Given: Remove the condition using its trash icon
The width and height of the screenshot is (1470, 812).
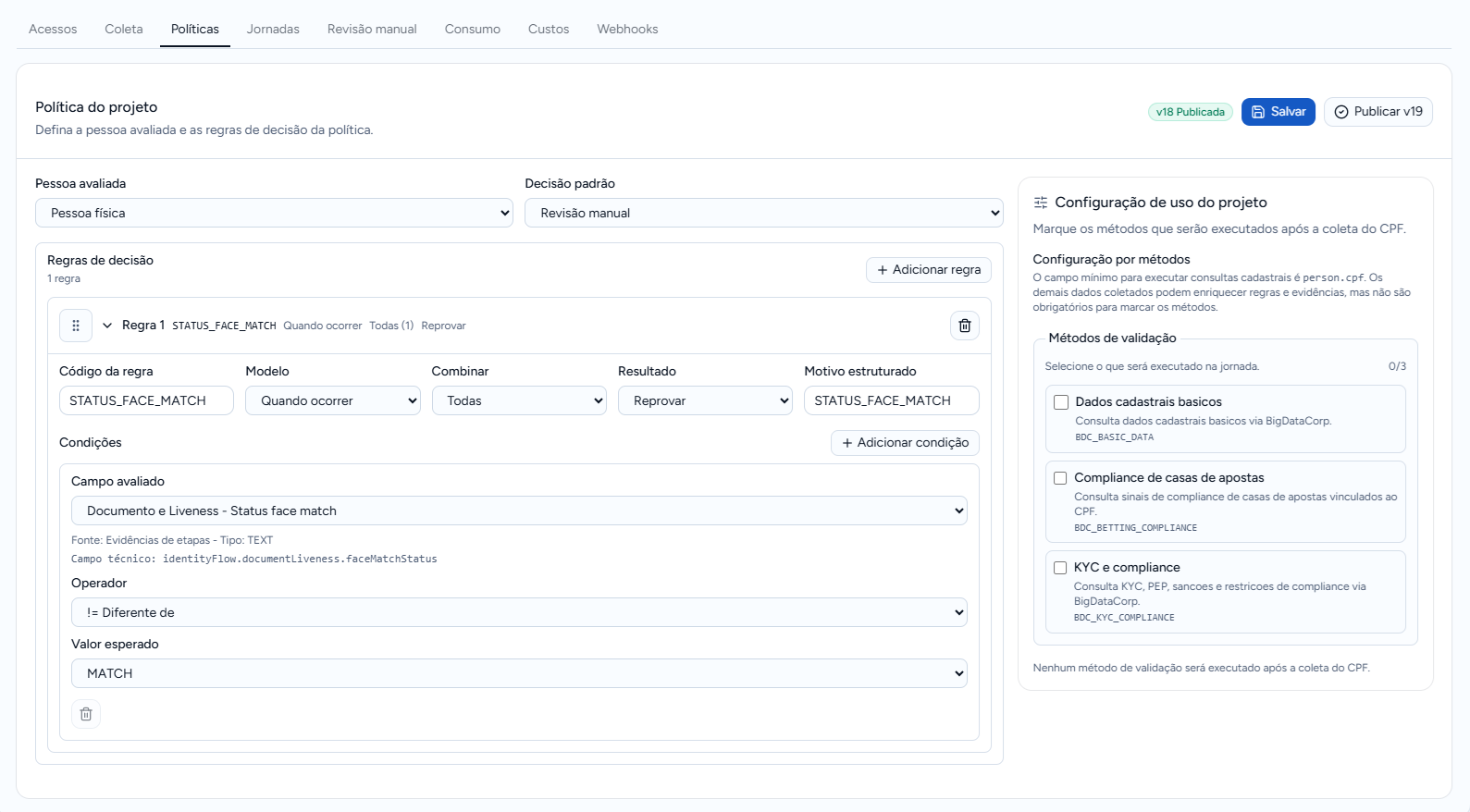Looking at the screenshot, I should coord(86,714).
